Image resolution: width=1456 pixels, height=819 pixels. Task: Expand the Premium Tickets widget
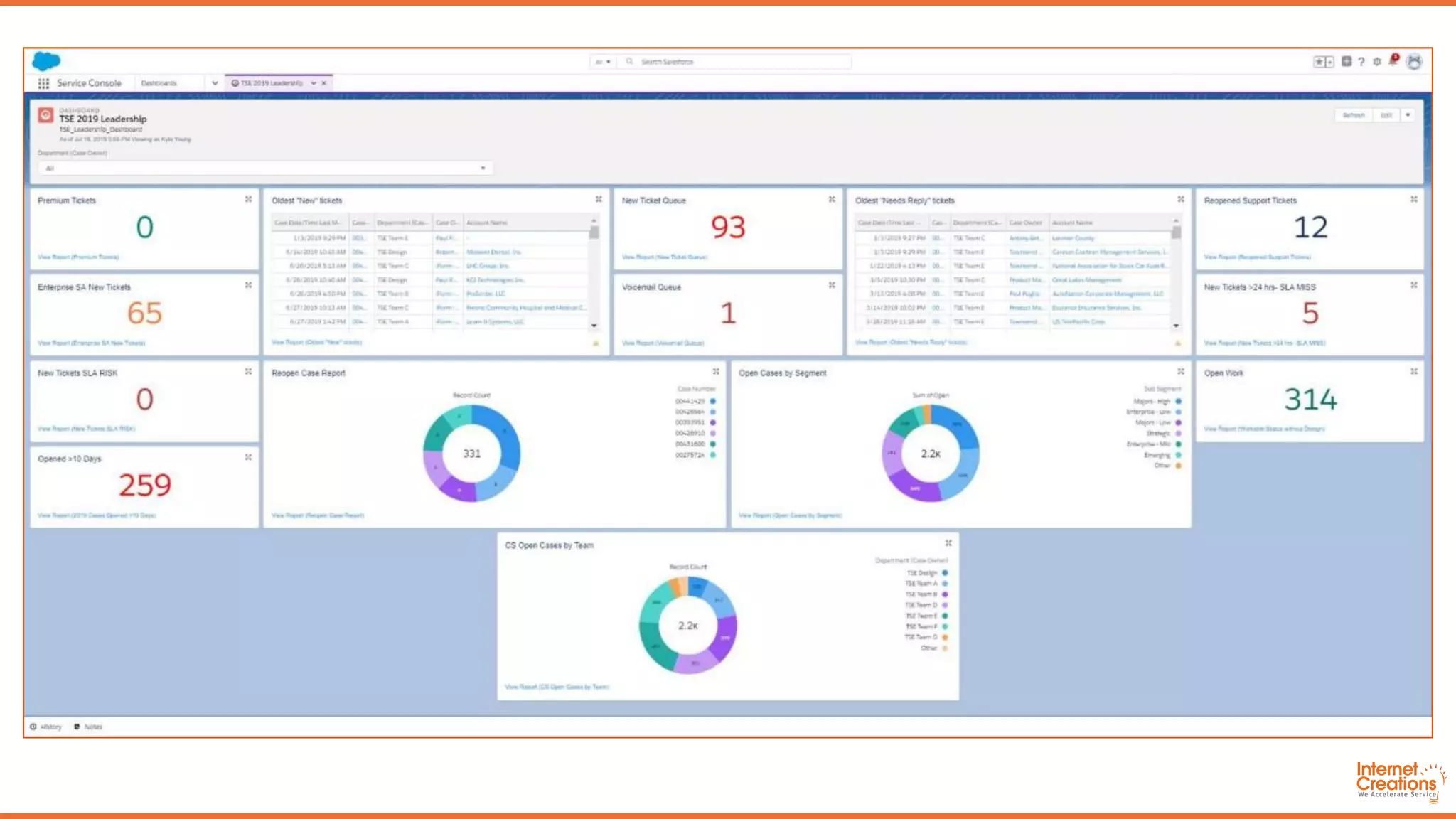[248, 200]
